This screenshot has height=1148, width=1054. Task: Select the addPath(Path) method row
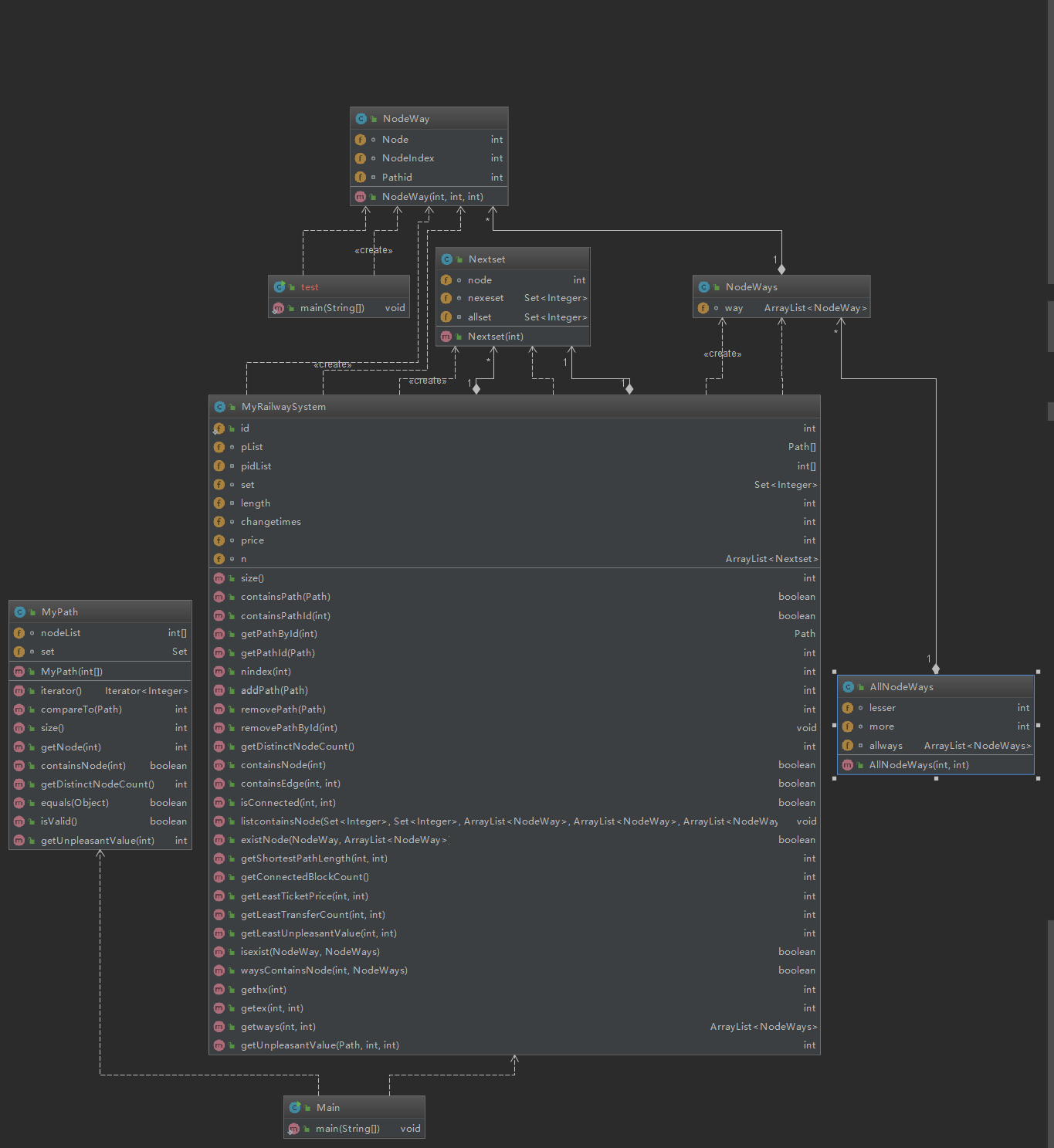[x=274, y=690]
